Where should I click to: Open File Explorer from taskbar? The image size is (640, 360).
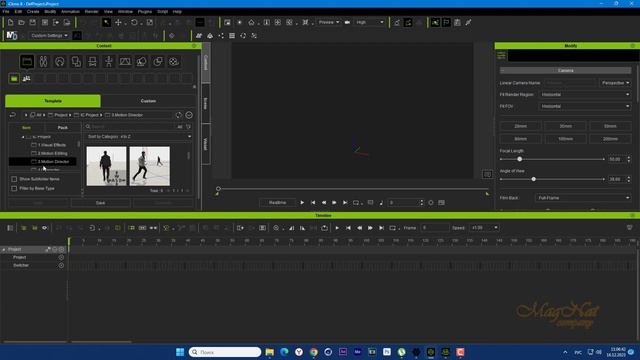tap(269, 352)
